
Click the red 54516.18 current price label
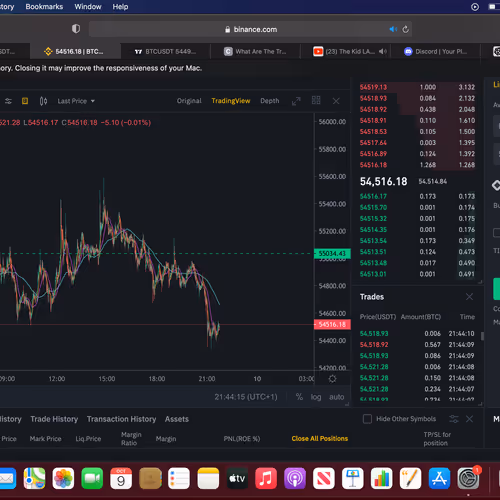pyautogui.click(x=332, y=324)
